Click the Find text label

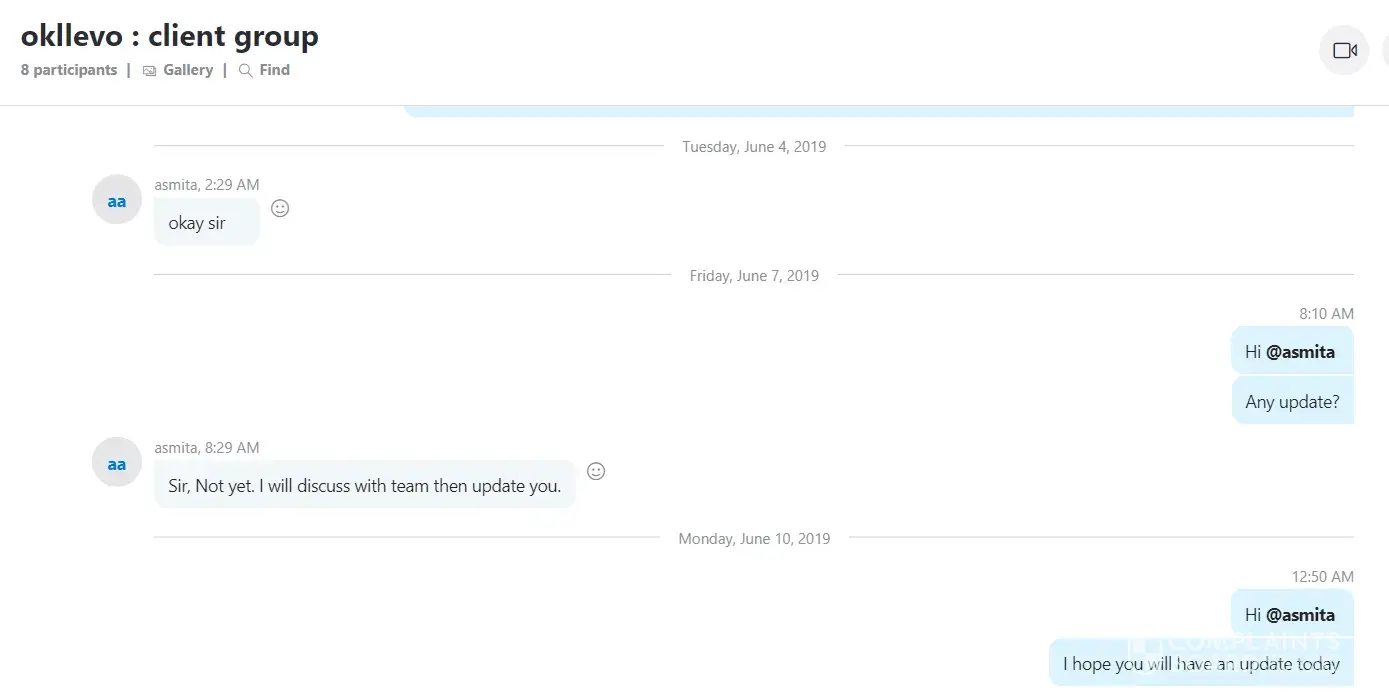coord(274,70)
